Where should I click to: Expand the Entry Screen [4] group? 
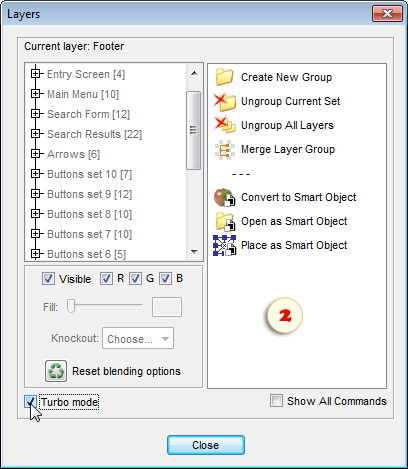tap(35, 73)
